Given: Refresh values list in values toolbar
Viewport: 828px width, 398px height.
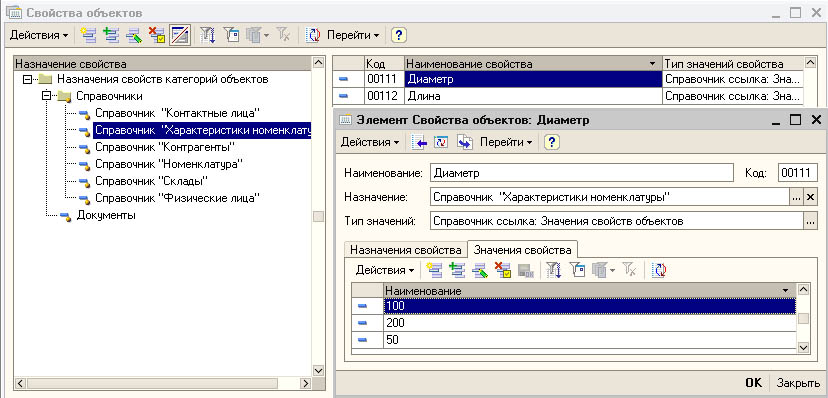Looking at the screenshot, I should click(659, 270).
